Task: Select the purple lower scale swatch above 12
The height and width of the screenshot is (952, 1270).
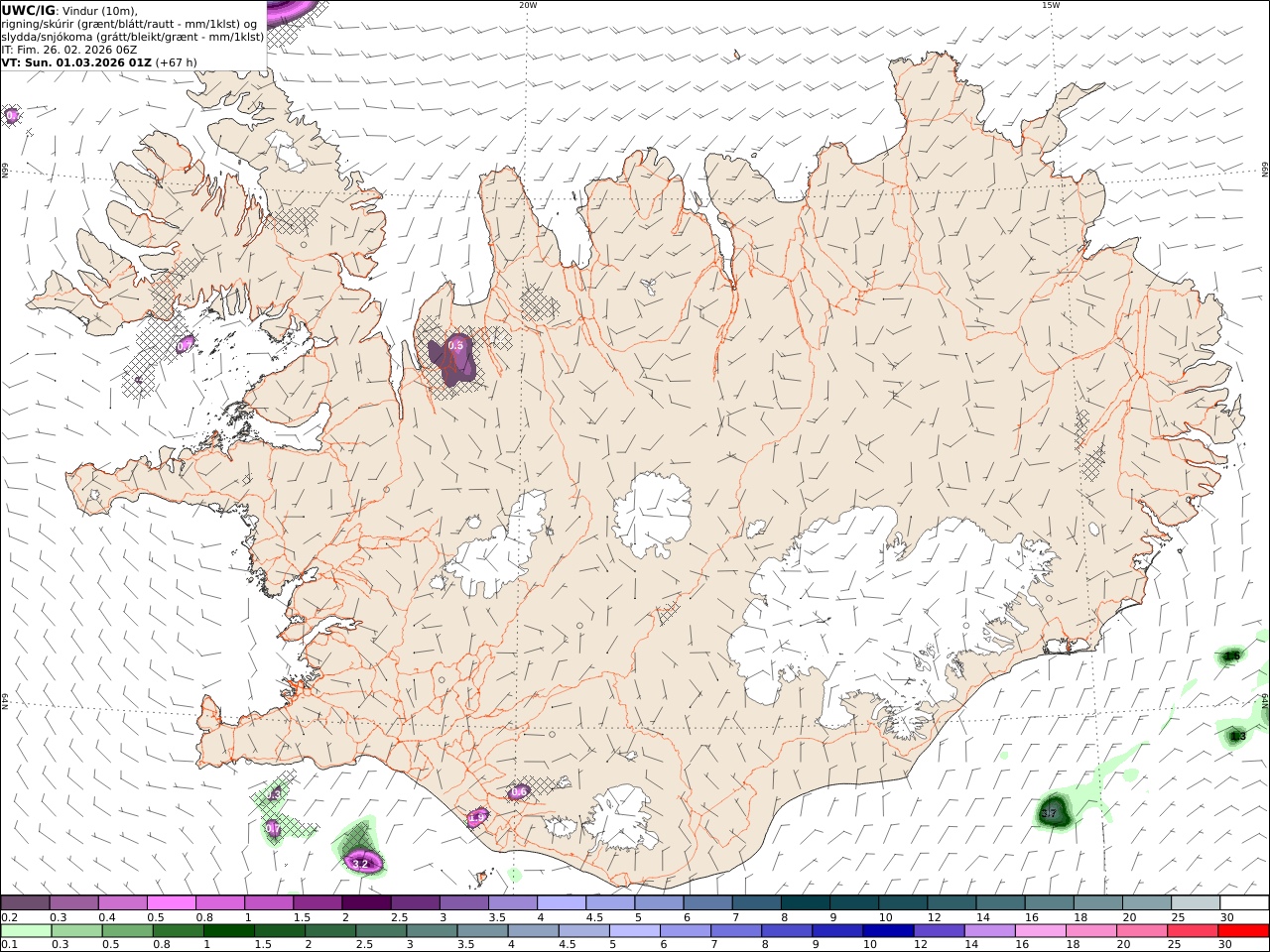Action: [x=940, y=931]
